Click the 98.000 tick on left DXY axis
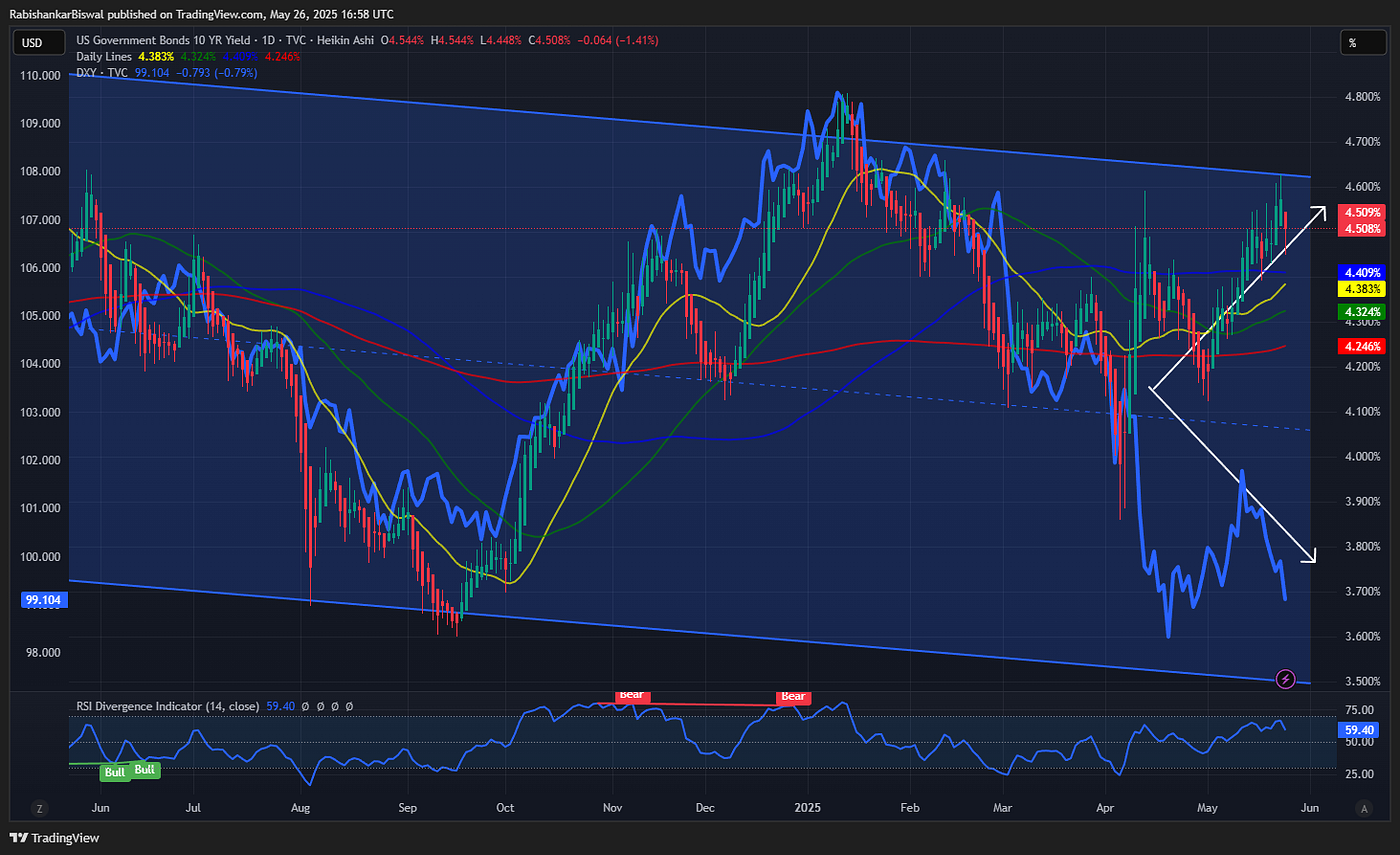The height and width of the screenshot is (855, 1400). 45,652
